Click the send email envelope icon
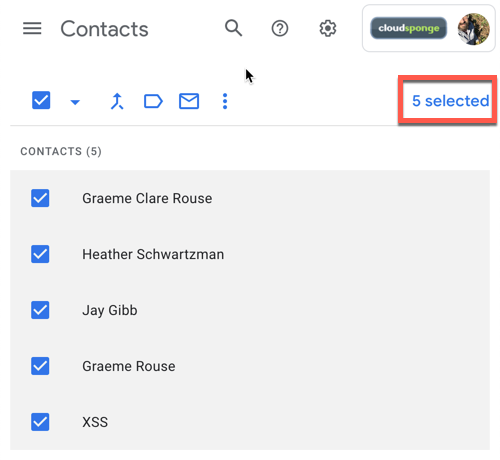Viewport: 500px width, 460px height. pyautogui.click(x=189, y=101)
